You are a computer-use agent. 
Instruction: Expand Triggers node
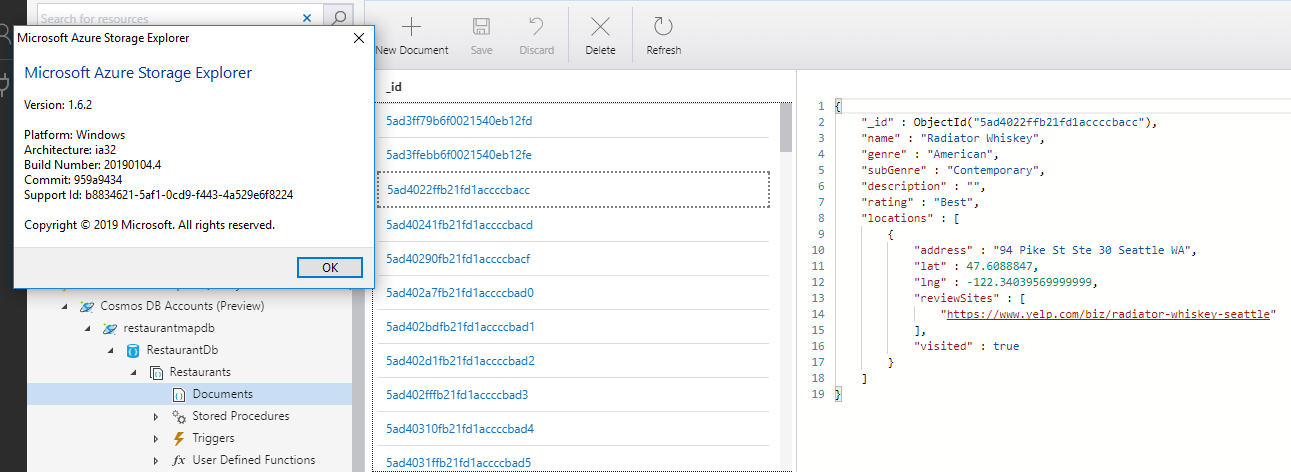click(x=156, y=438)
